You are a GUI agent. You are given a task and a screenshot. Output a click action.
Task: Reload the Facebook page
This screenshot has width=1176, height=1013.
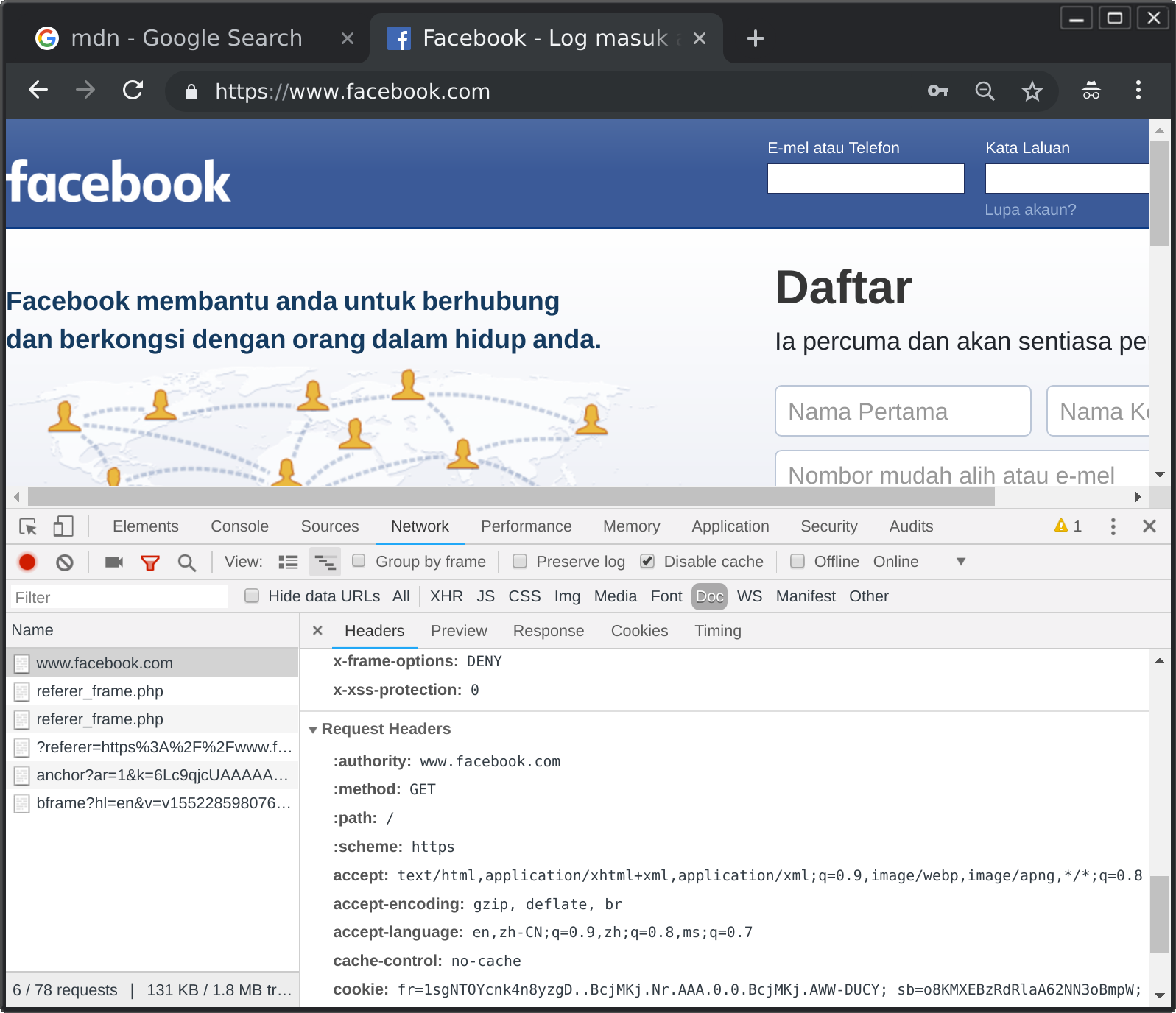(133, 91)
